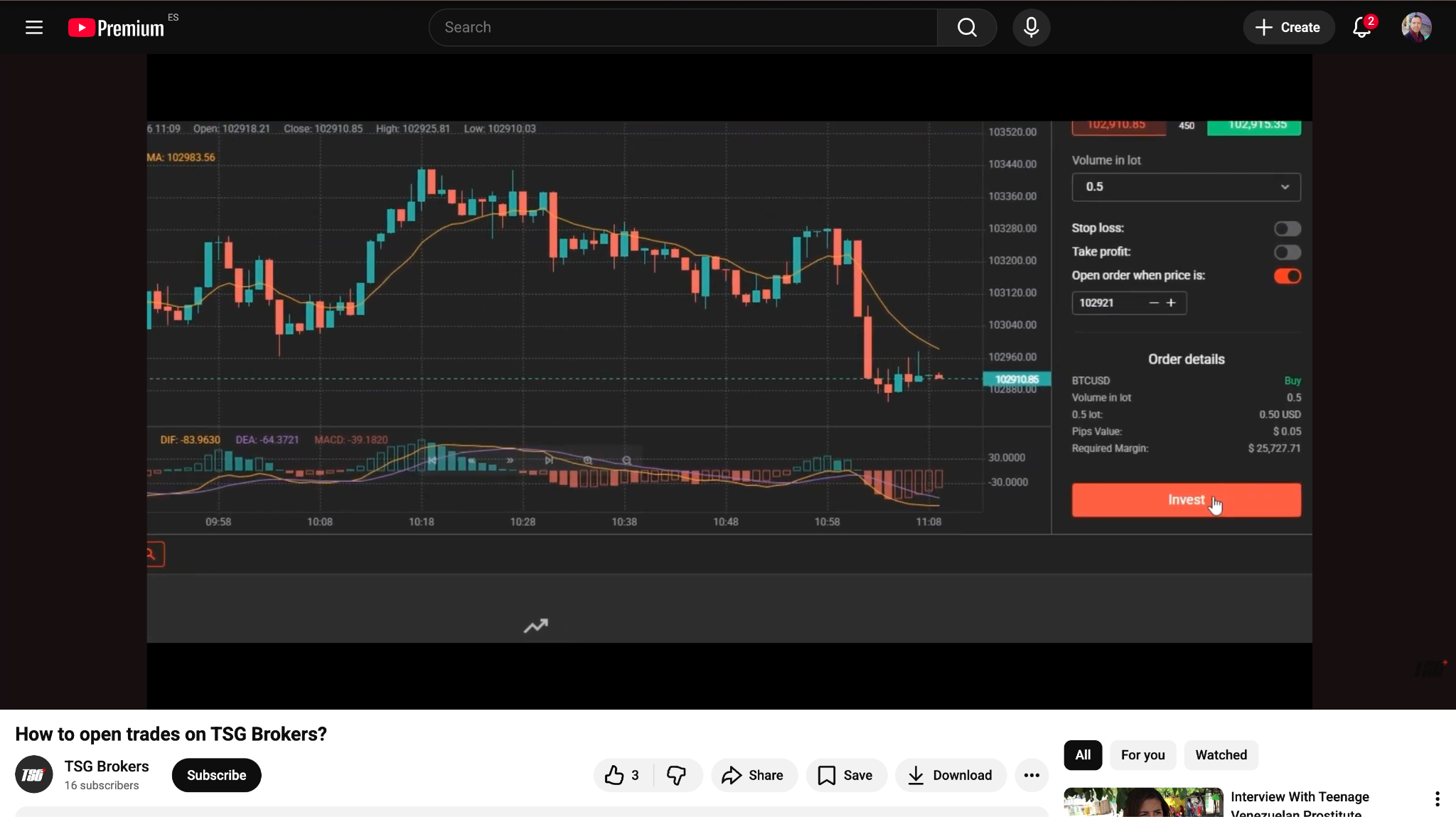The height and width of the screenshot is (817, 1456).
Task: Dislike the video with thumbs down
Action: point(676,775)
